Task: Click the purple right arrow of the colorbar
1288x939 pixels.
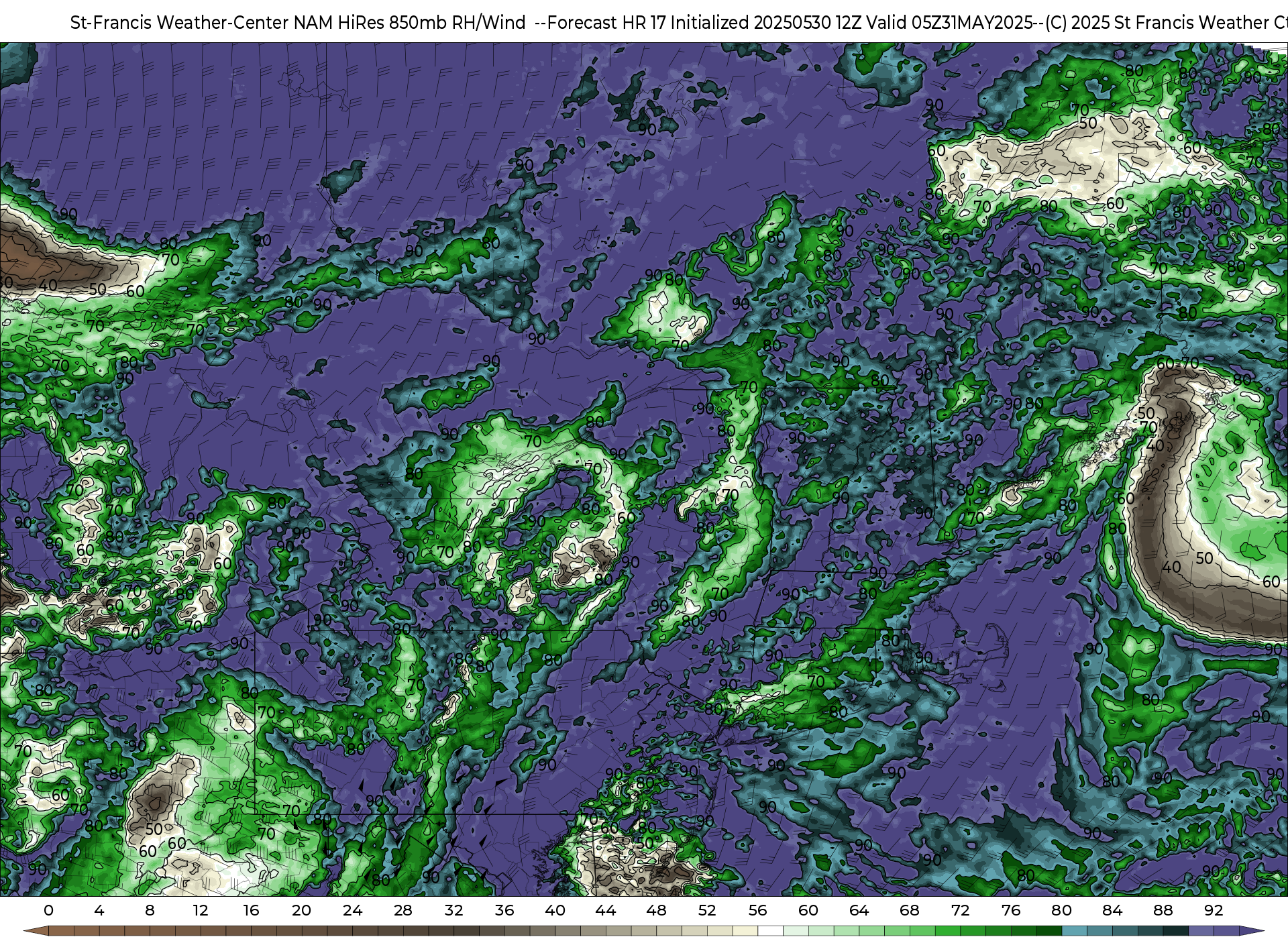Action: (1252, 931)
